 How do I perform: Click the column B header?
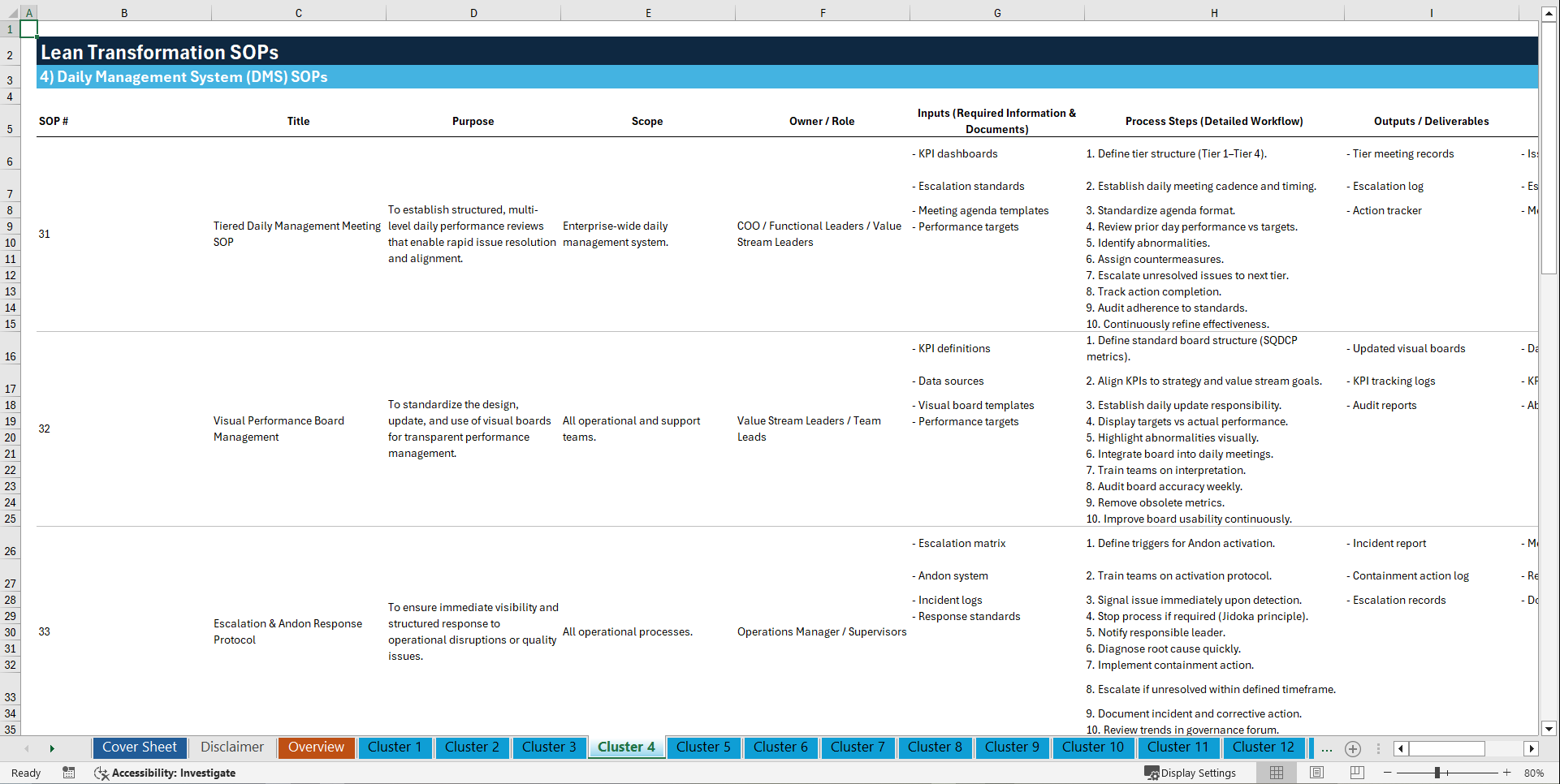pos(124,13)
